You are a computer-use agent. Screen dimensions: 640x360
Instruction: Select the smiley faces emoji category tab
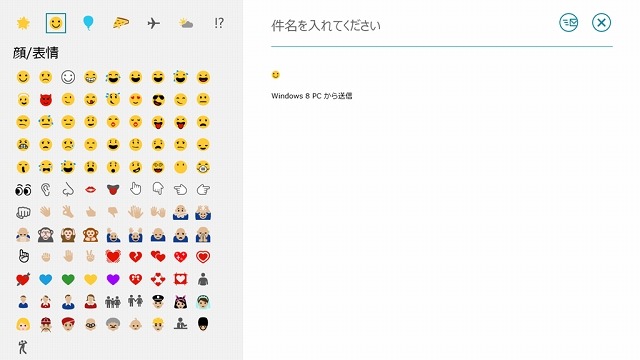pos(56,23)
